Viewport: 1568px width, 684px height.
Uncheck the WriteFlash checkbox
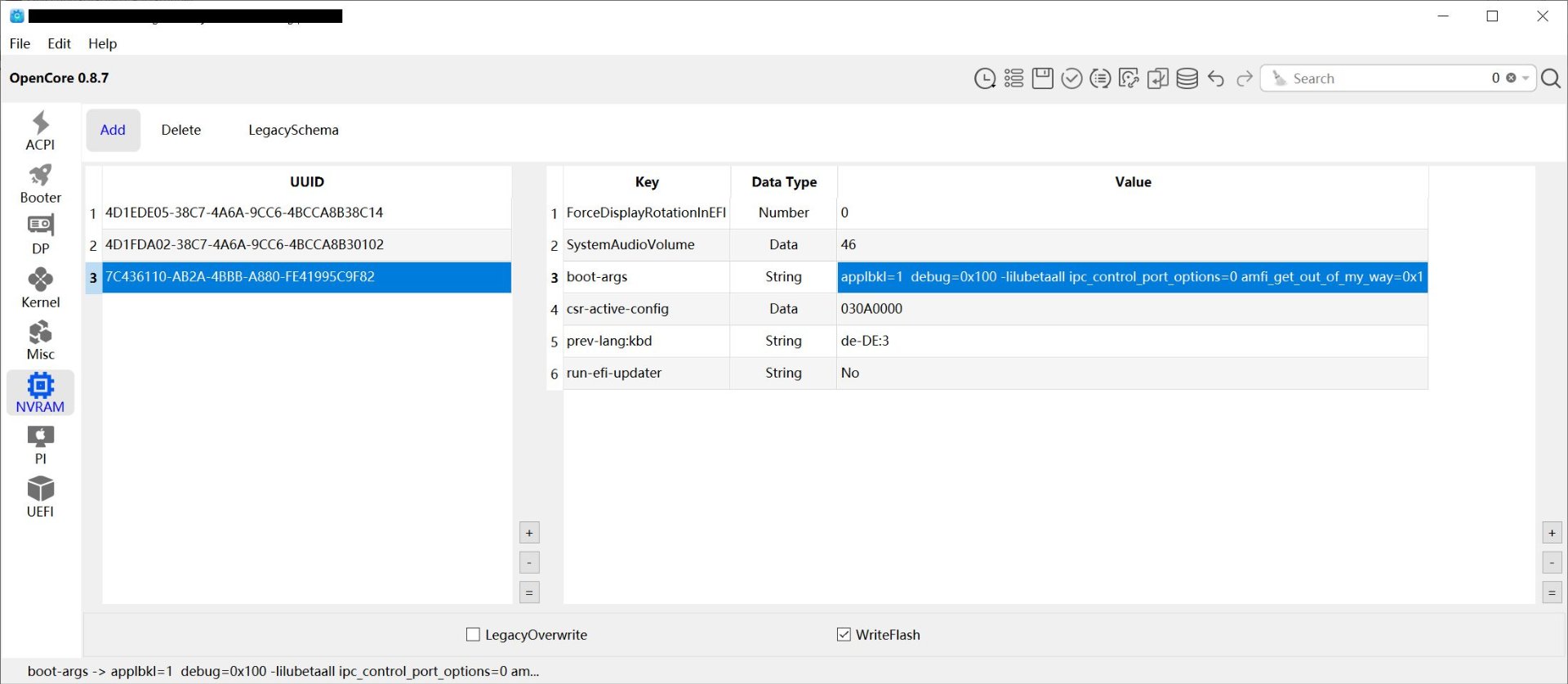pyautogui.click(x=844, y=635)
